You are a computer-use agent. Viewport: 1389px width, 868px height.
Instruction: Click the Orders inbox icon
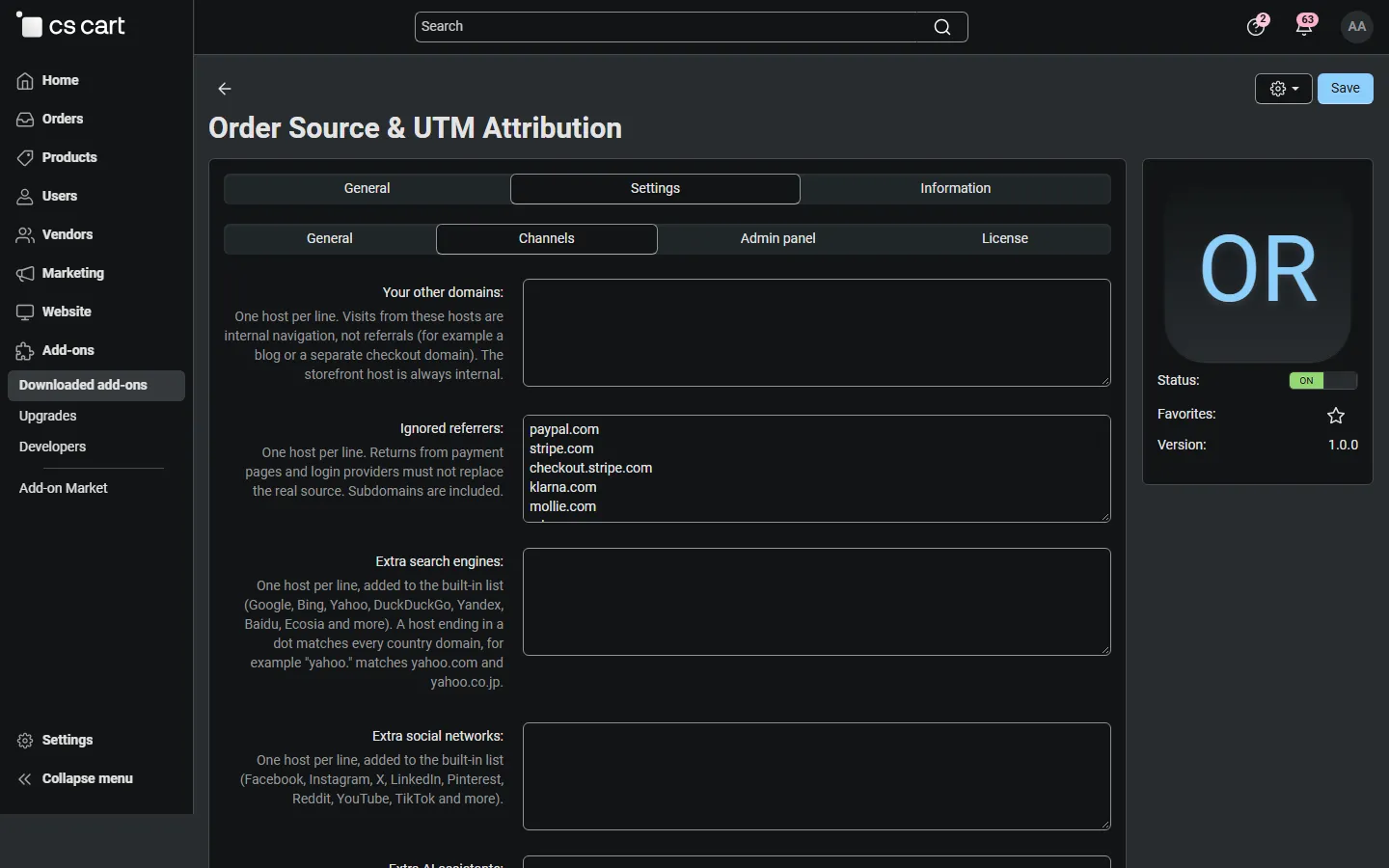coord(25,120)
